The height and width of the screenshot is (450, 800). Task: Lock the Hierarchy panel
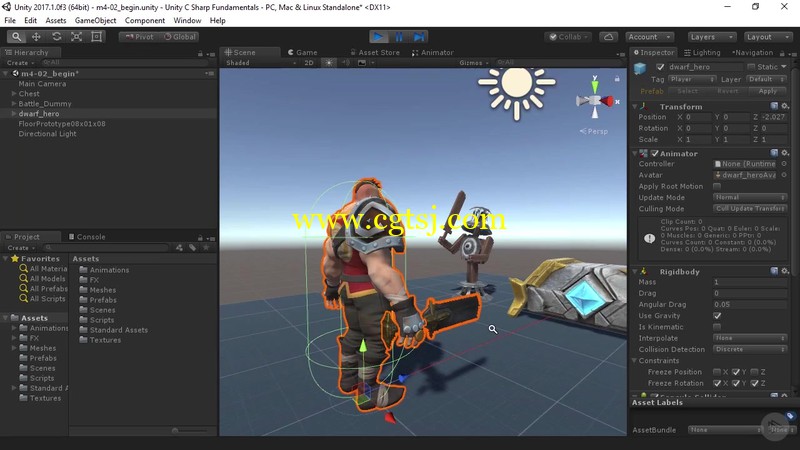point(200,53)
